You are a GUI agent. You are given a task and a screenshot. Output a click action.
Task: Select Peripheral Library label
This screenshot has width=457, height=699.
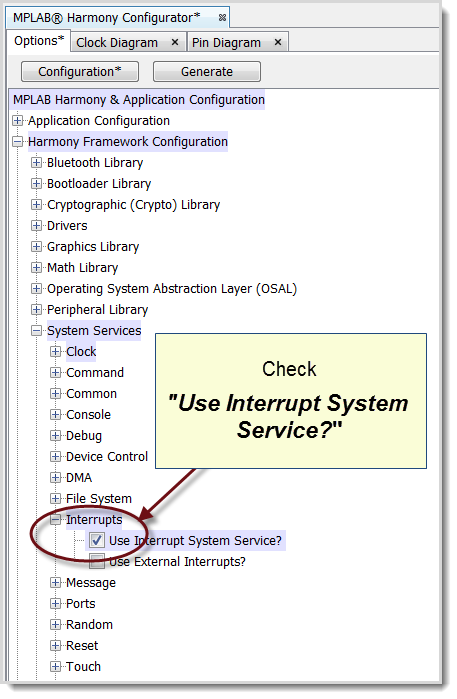[x=98, y=309]
